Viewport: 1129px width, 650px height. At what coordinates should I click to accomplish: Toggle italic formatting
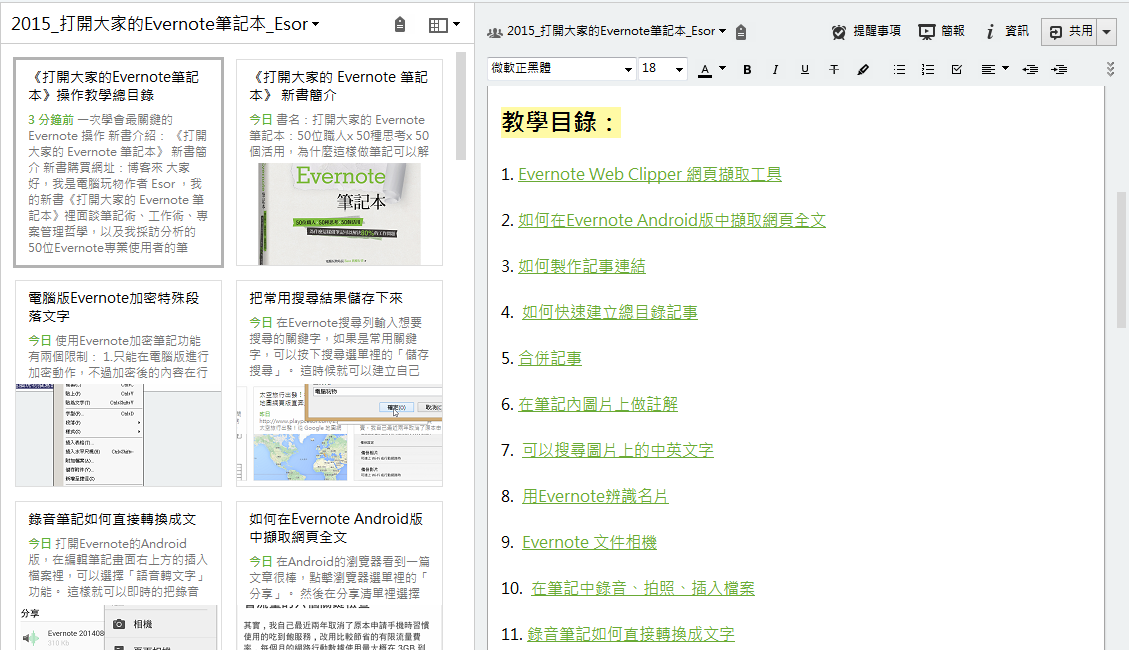coord(775,69)
